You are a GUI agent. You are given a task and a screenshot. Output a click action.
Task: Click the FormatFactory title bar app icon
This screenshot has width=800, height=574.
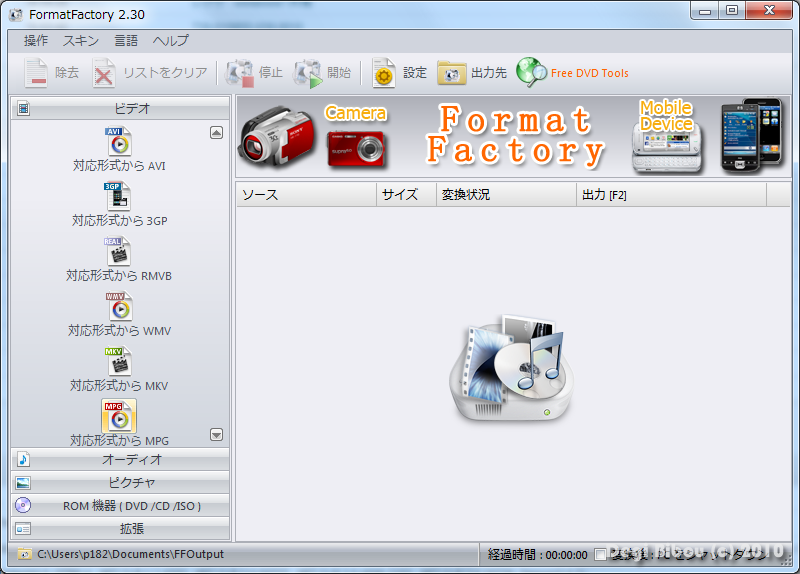click(16, 14)
